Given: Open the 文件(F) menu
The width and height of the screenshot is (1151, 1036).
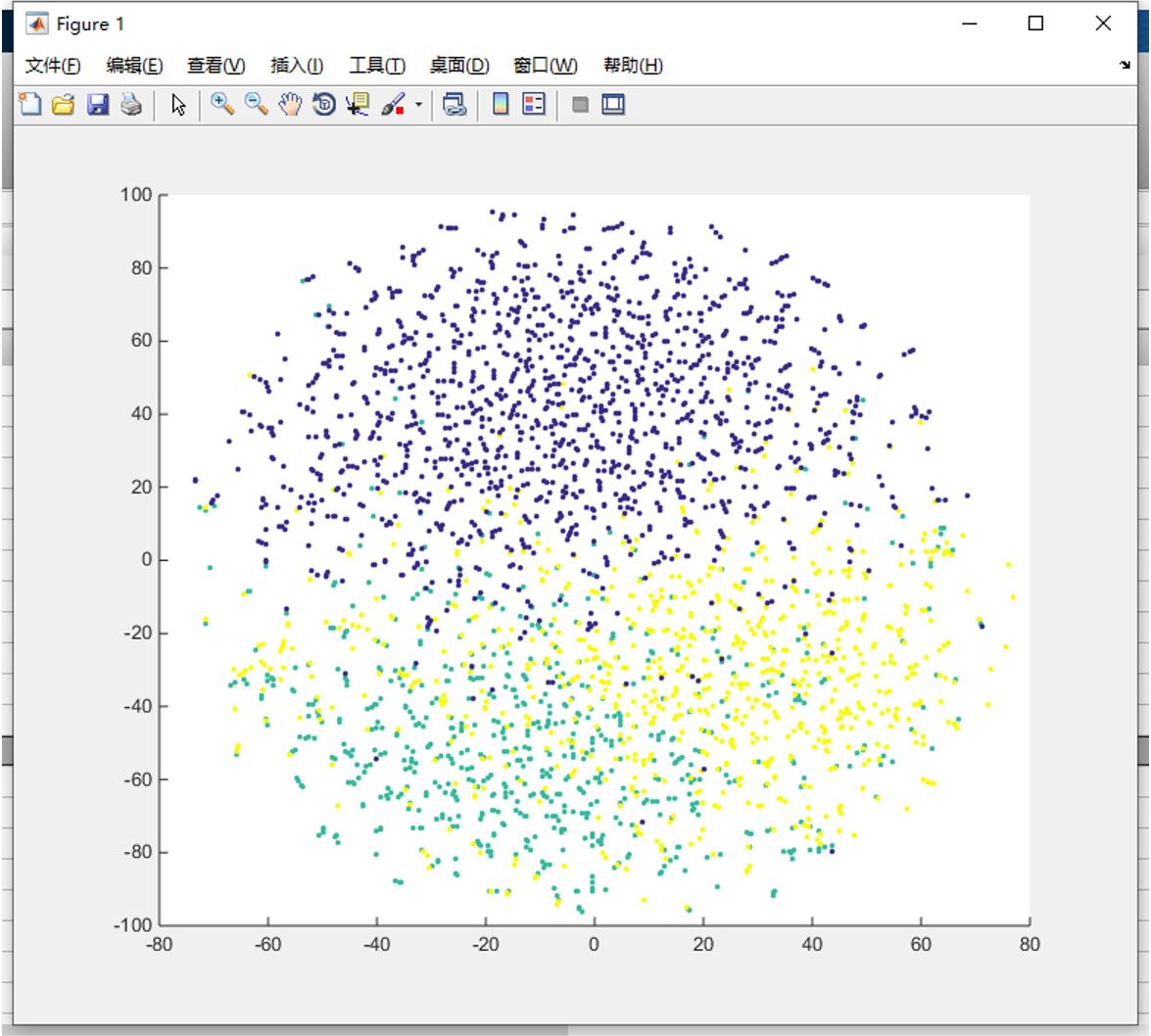Looking at the screenshot, I should pyautogui.click(x=53, y=66).
